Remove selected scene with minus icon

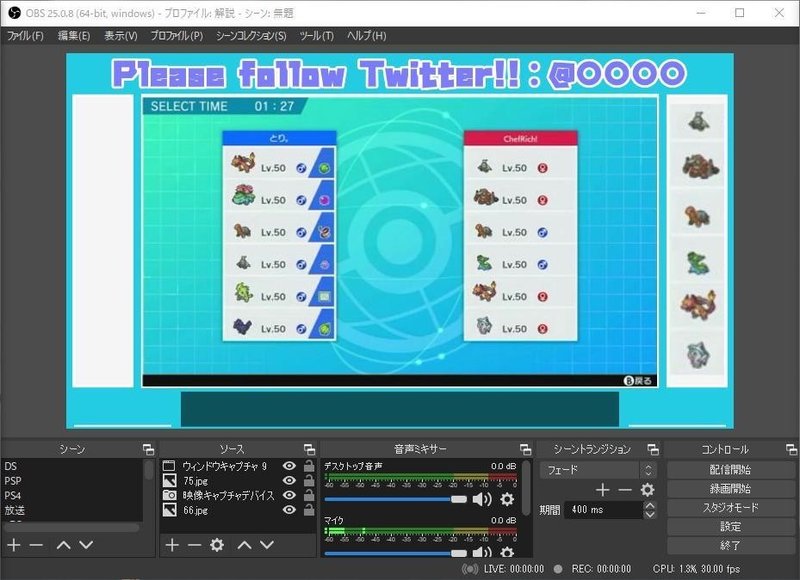36,545
